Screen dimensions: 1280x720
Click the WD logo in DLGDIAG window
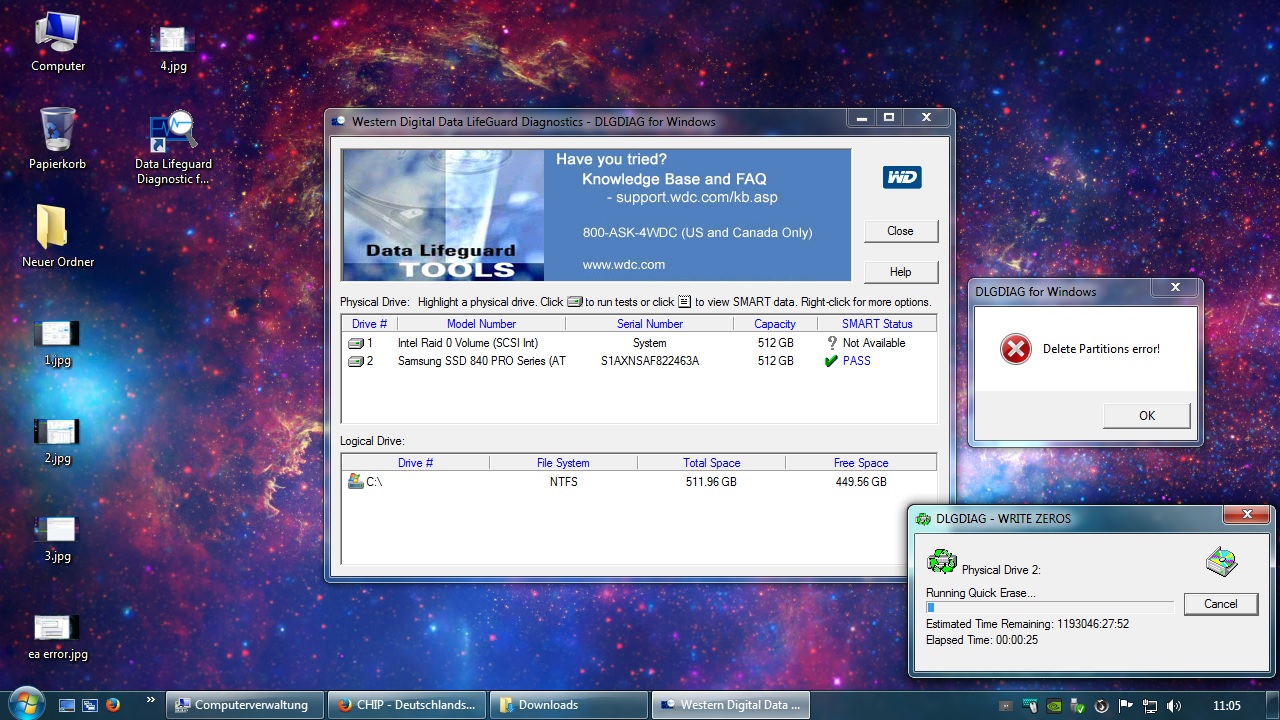[x=901, y=177]
